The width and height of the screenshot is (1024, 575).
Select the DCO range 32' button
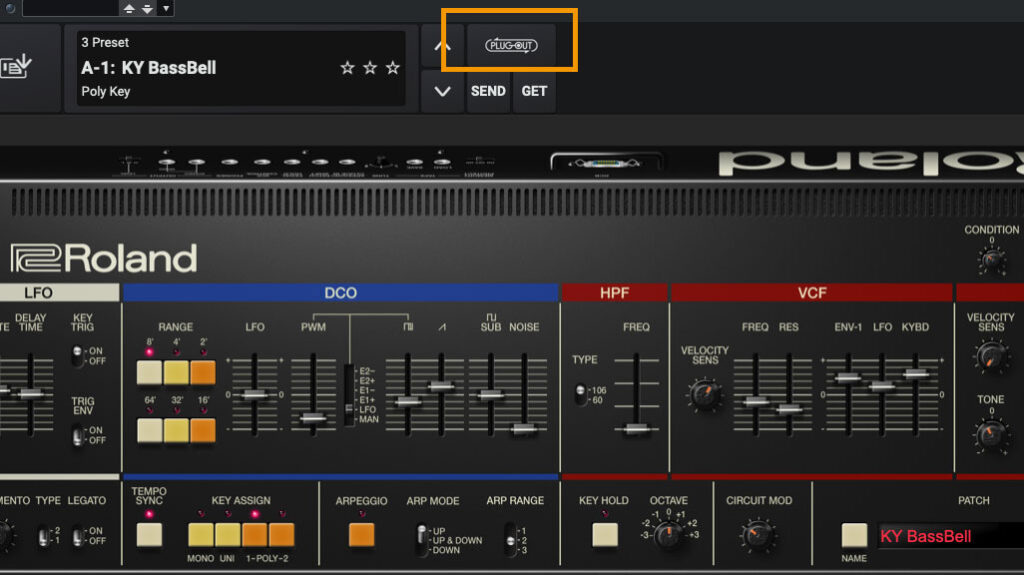pos(176,431)
